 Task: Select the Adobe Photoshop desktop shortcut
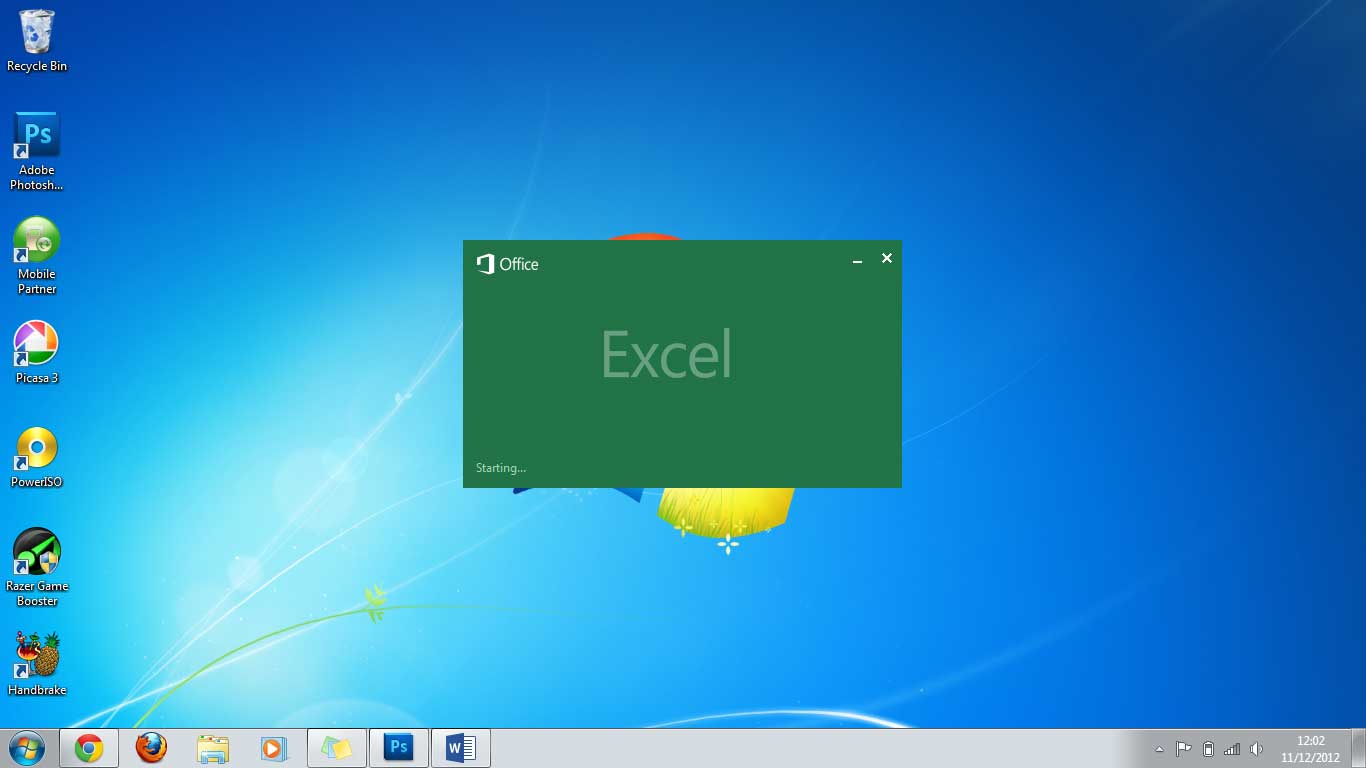37,151
